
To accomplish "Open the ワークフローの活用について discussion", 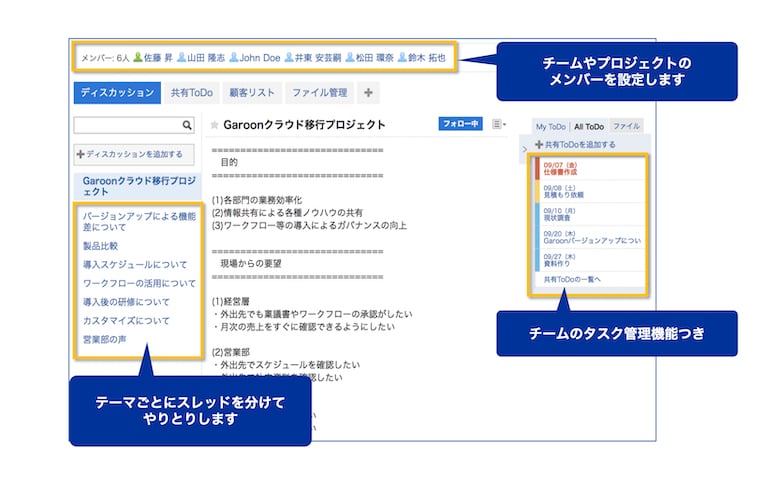I will (x=139, y=284).
